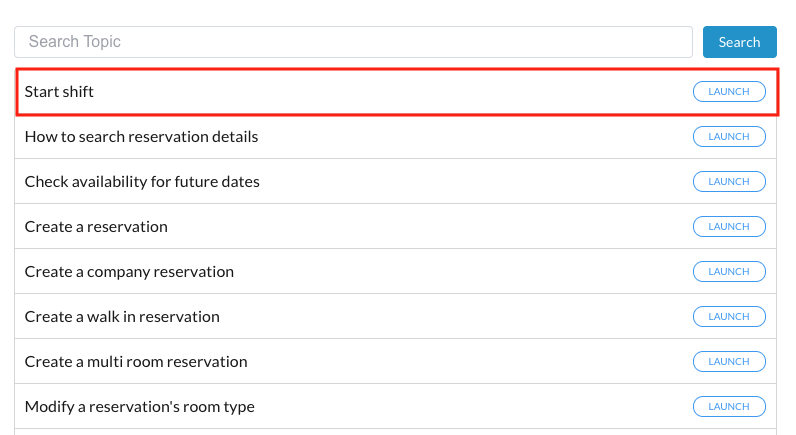Launch Create a multi room reservation

[729, 362]
